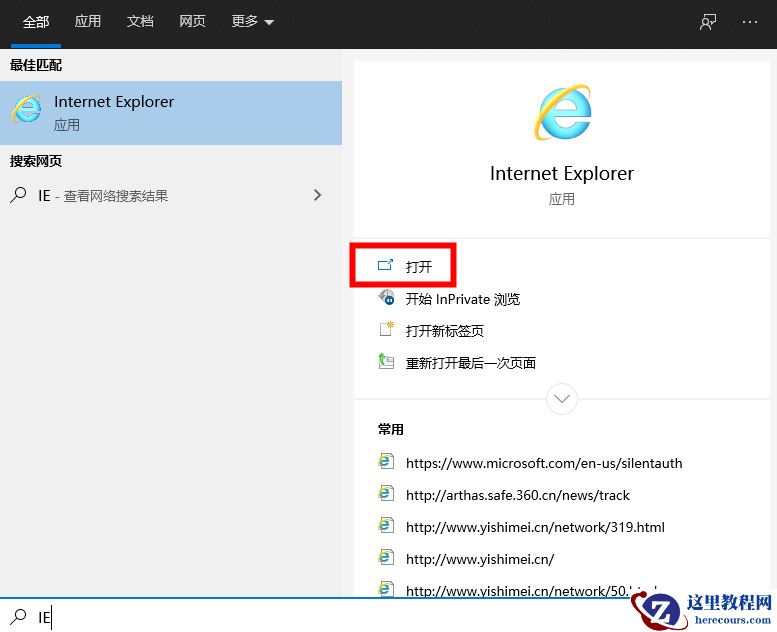This screenshot has width=777, height=632.
Task: Switch to the 文档 tab
Action: coord(140,21)
